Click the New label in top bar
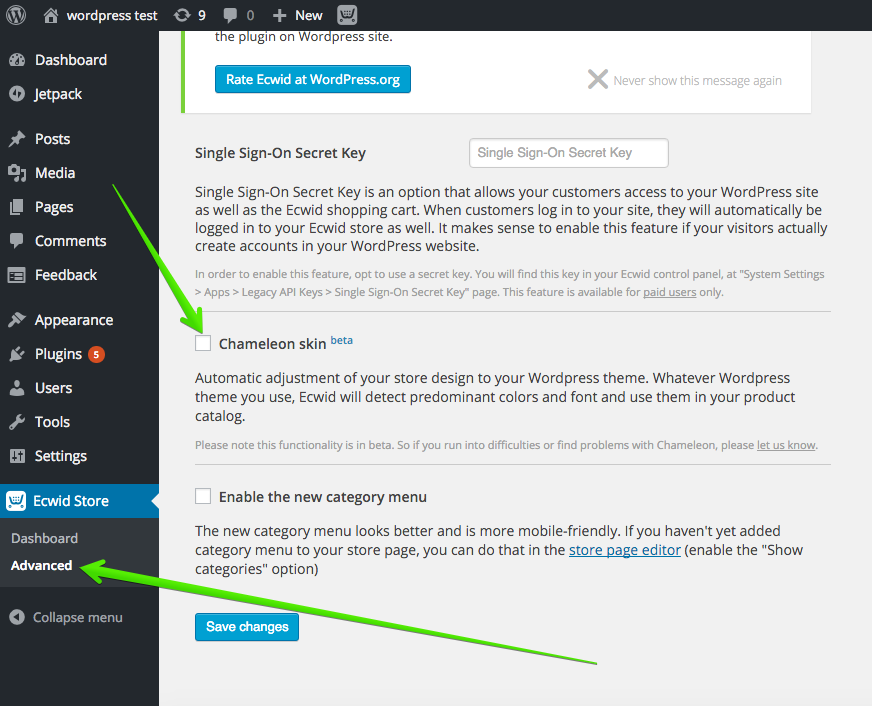 click(309, 16)
